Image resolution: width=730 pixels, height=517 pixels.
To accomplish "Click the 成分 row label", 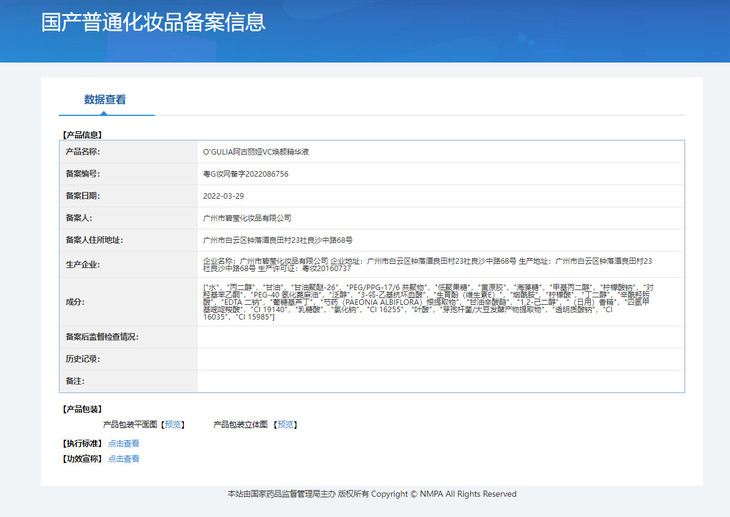I will [76, 301].
